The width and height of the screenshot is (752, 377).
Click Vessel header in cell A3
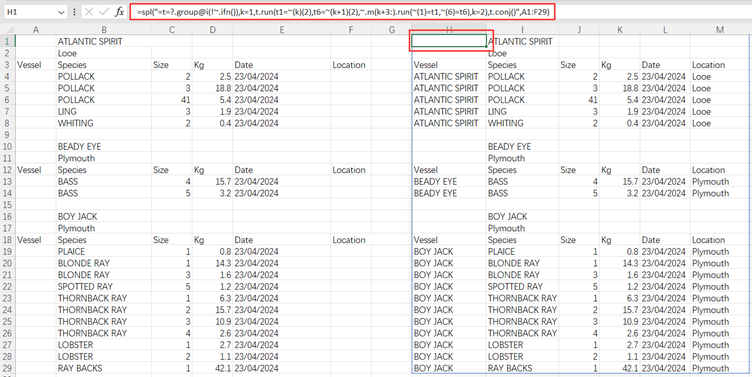click(x=29, y=65)
